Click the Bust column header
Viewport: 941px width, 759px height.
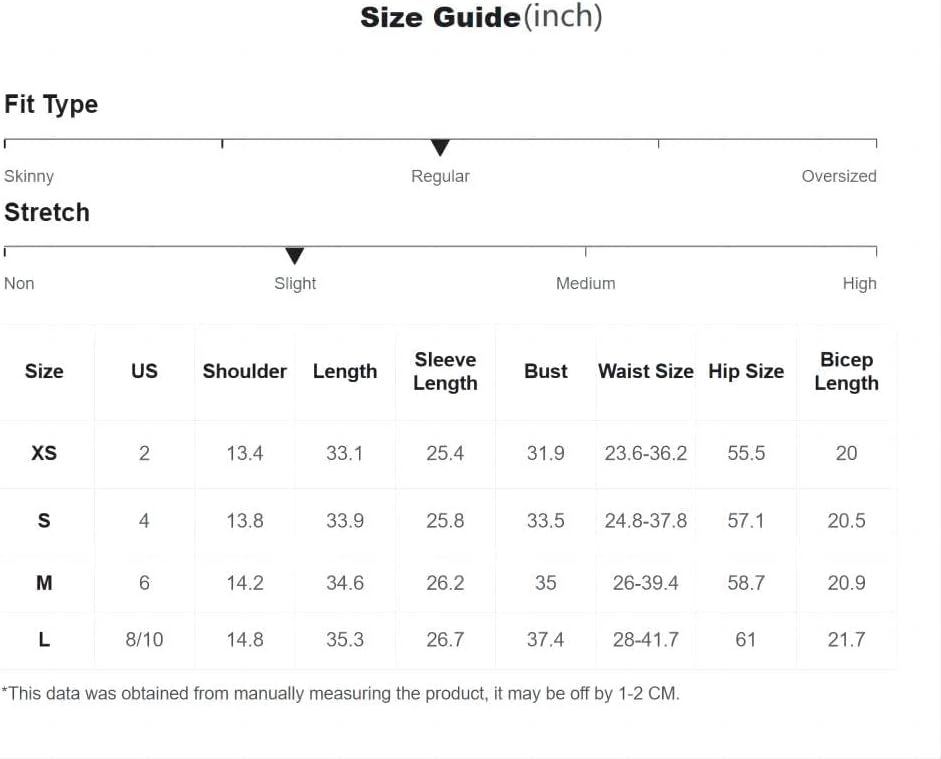click(546, 371)
